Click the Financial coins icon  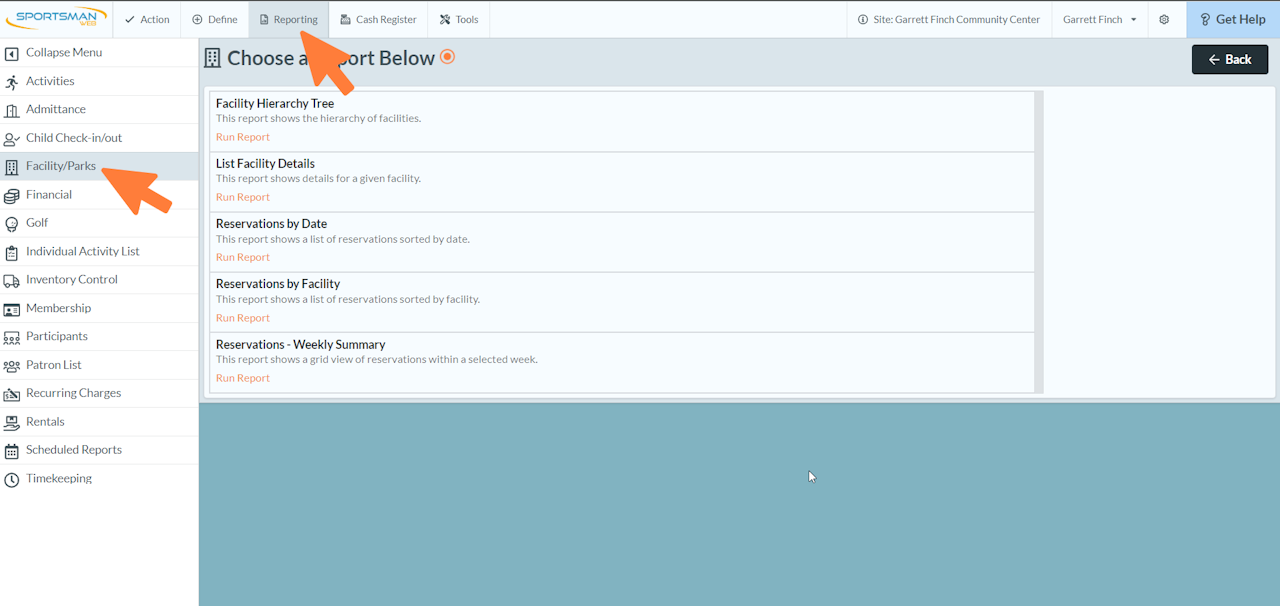click(12, 196)
